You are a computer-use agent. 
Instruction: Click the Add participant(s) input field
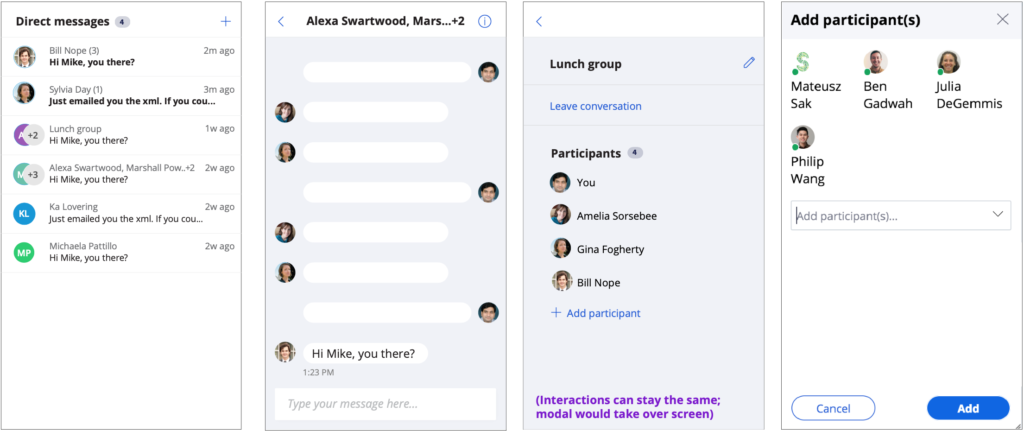click(x=901, y=216)
